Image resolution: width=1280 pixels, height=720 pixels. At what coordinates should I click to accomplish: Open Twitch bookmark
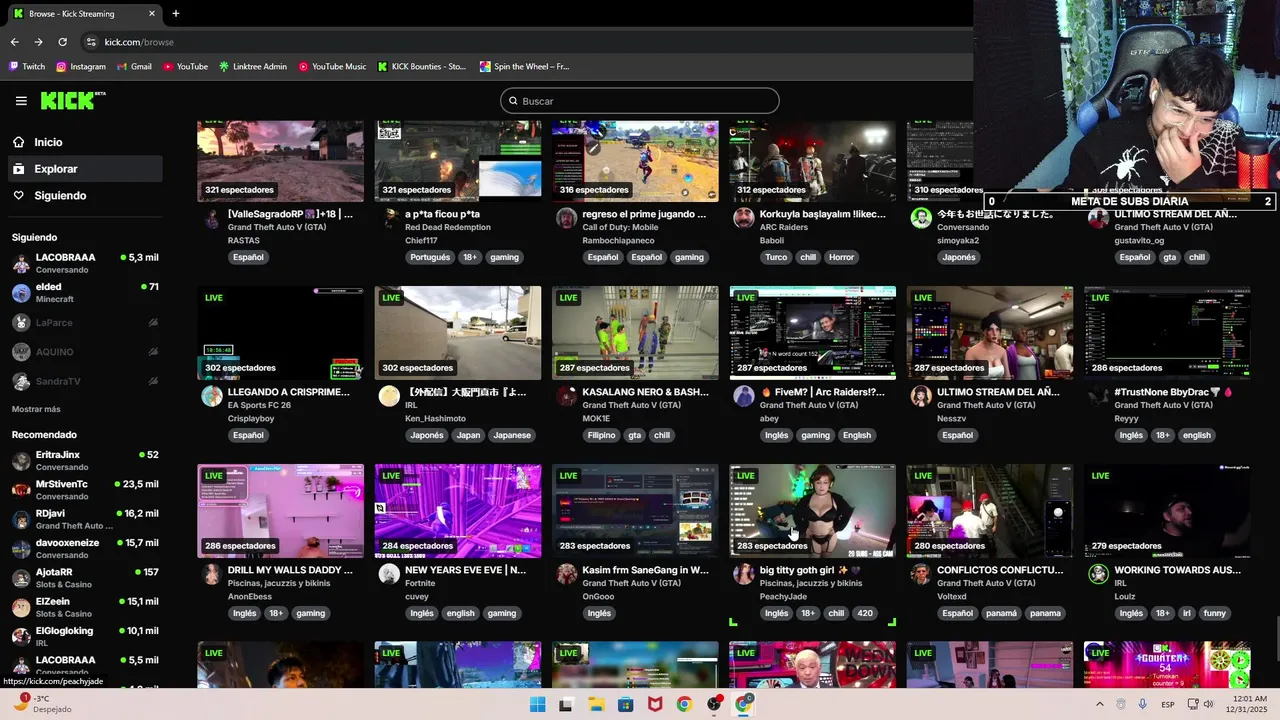click(x=27, y=67)
